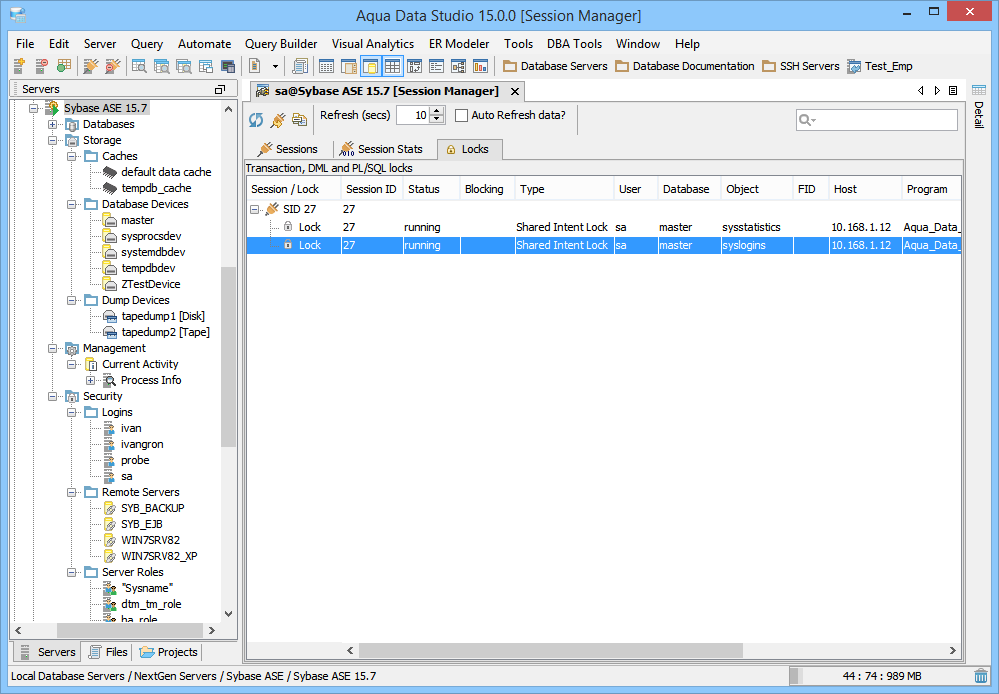Switch to the Projects tab at bottom
The height and width of the screenshot is (694, 999).
coord(168,652)
